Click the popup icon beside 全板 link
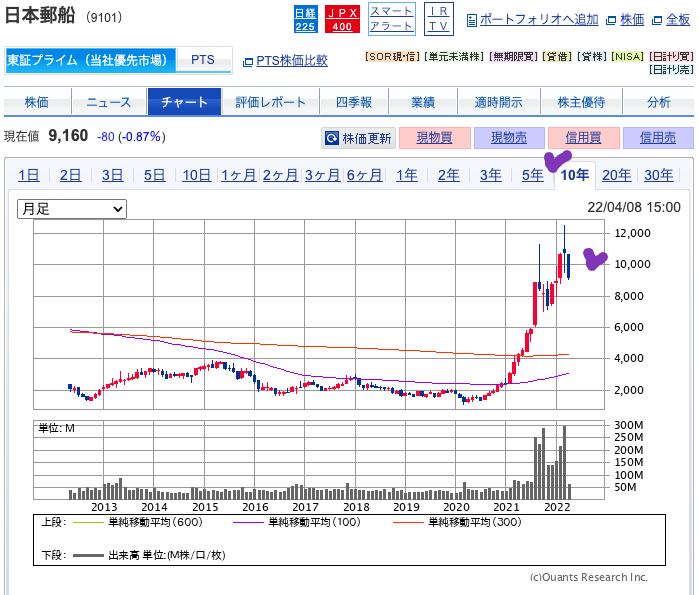699x595 pixels. pos(657,21)
